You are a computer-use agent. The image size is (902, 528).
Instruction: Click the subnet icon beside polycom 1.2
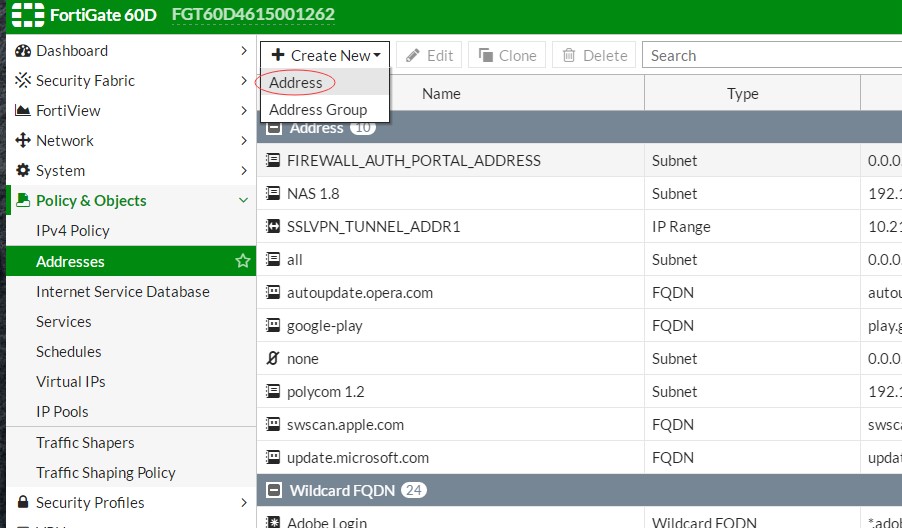(x=273, y=391)
